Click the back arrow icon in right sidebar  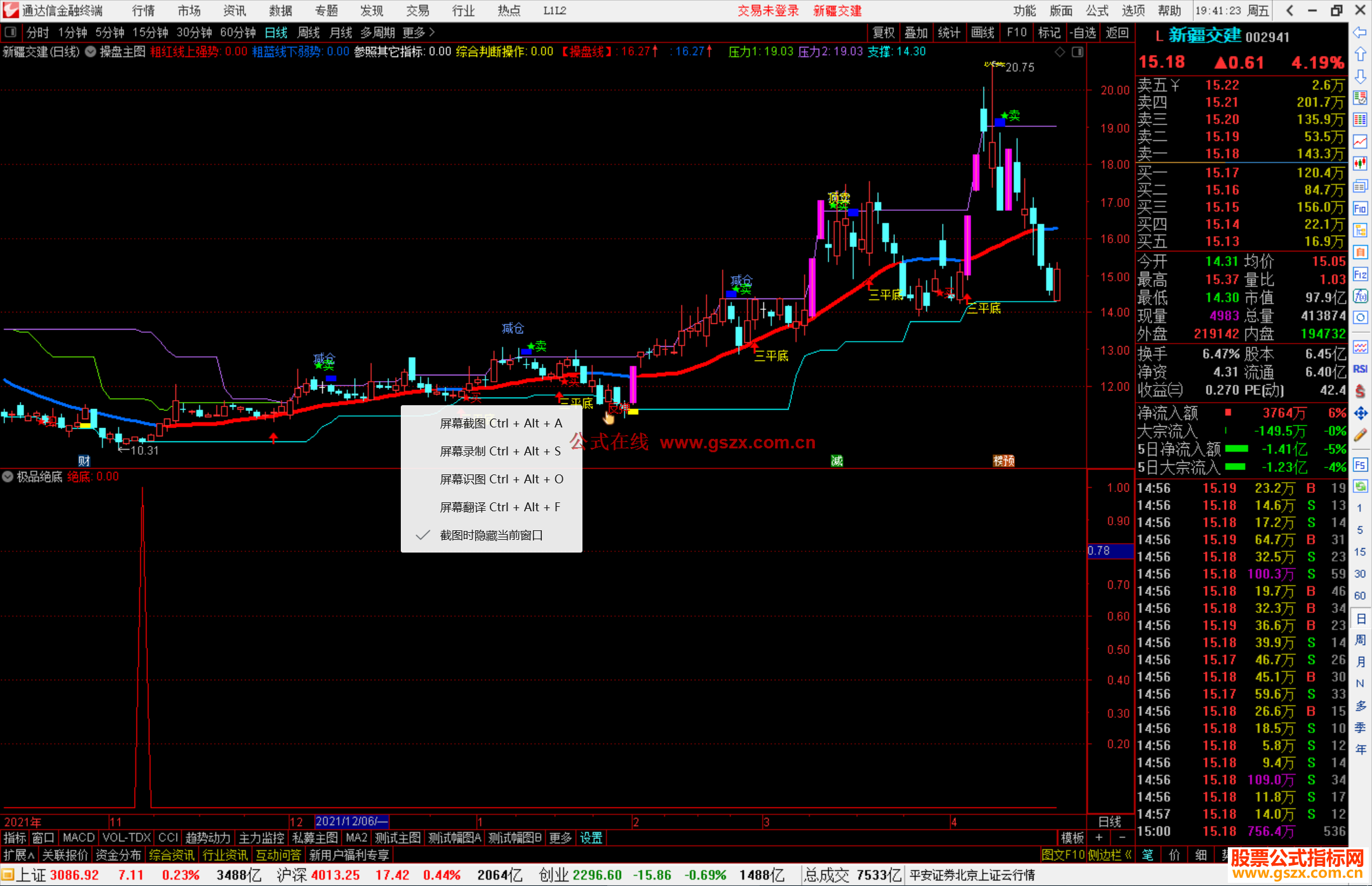(x=1360, y=32)
